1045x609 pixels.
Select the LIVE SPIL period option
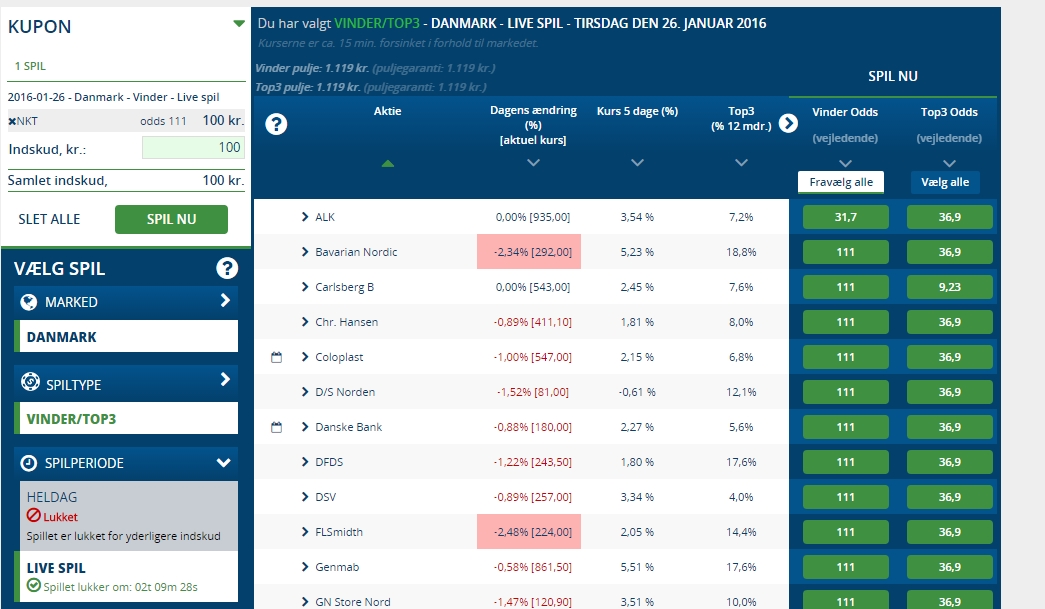(126, 576)
